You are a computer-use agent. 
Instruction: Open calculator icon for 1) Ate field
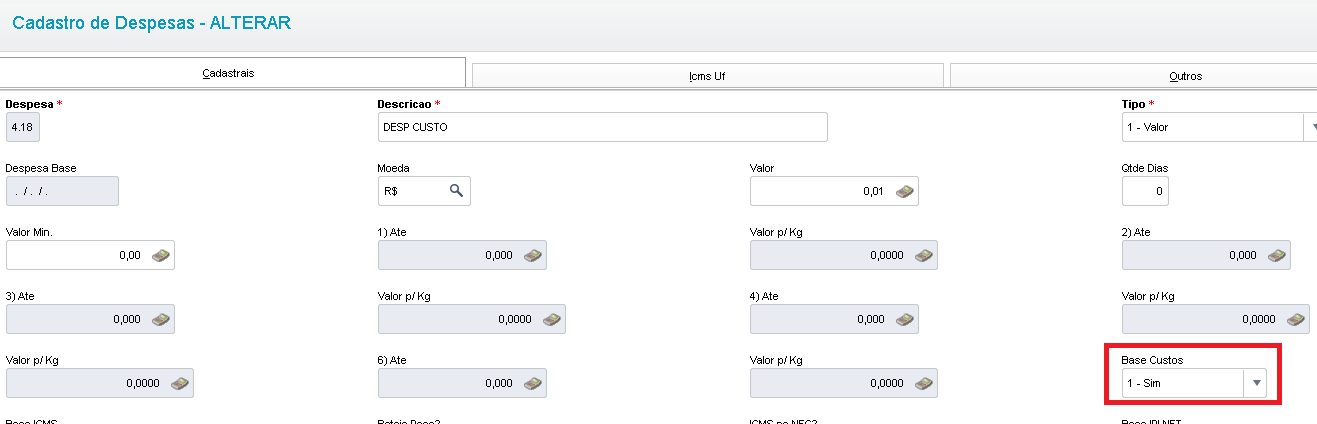[x=532, y=255]
